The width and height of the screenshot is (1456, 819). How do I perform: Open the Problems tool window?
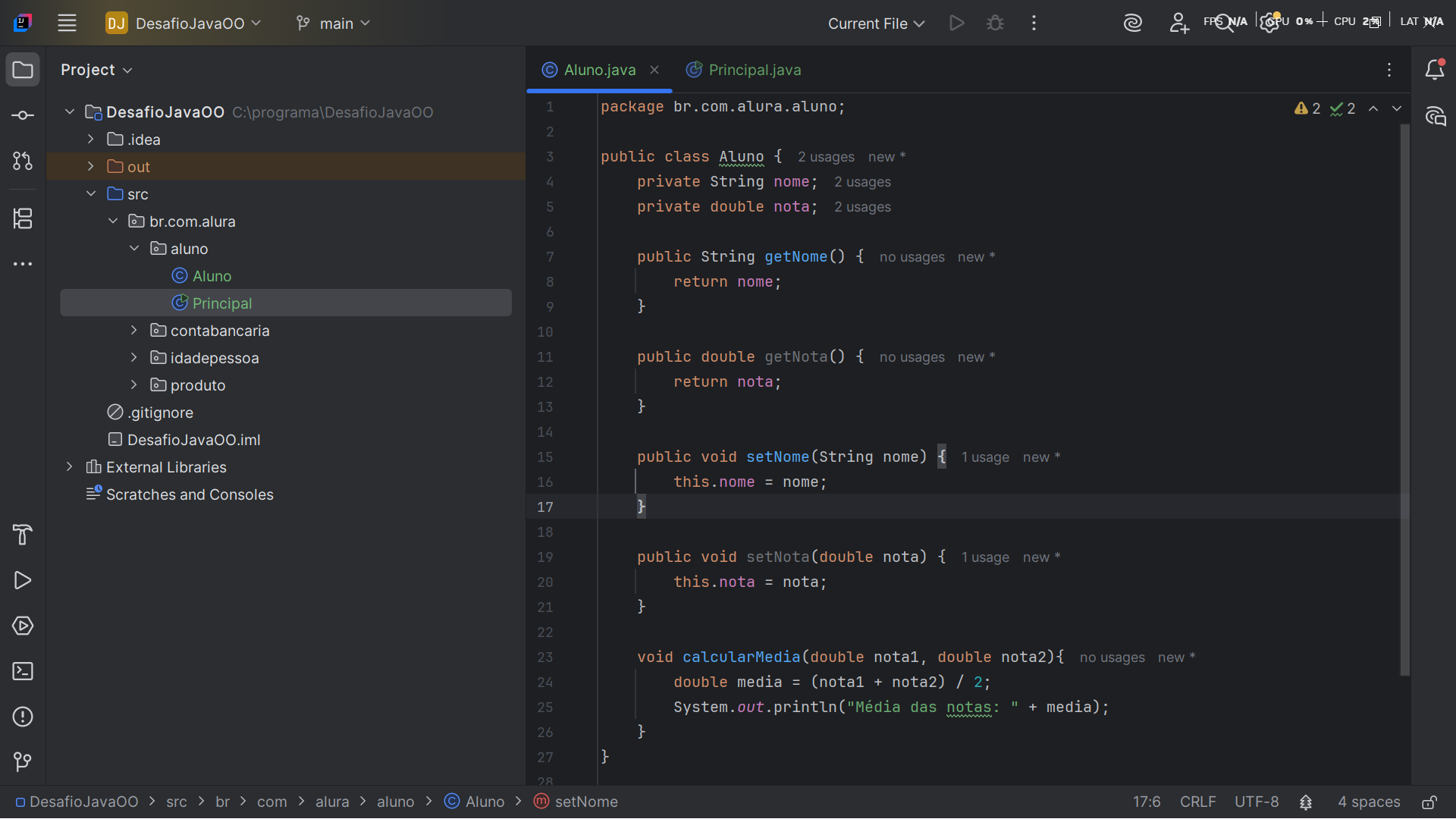click(23, 717)
